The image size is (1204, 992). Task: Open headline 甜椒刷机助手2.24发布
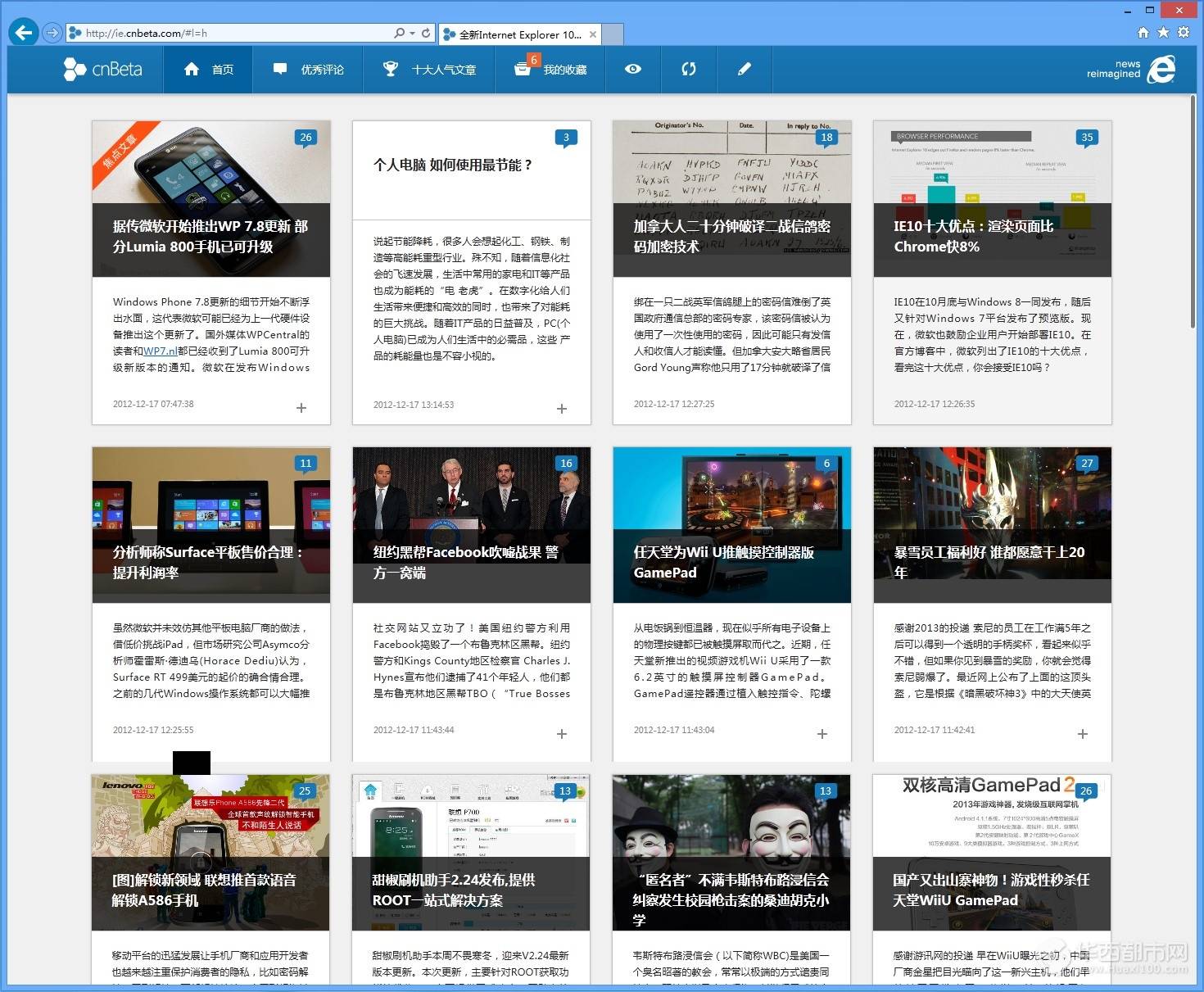453,890
